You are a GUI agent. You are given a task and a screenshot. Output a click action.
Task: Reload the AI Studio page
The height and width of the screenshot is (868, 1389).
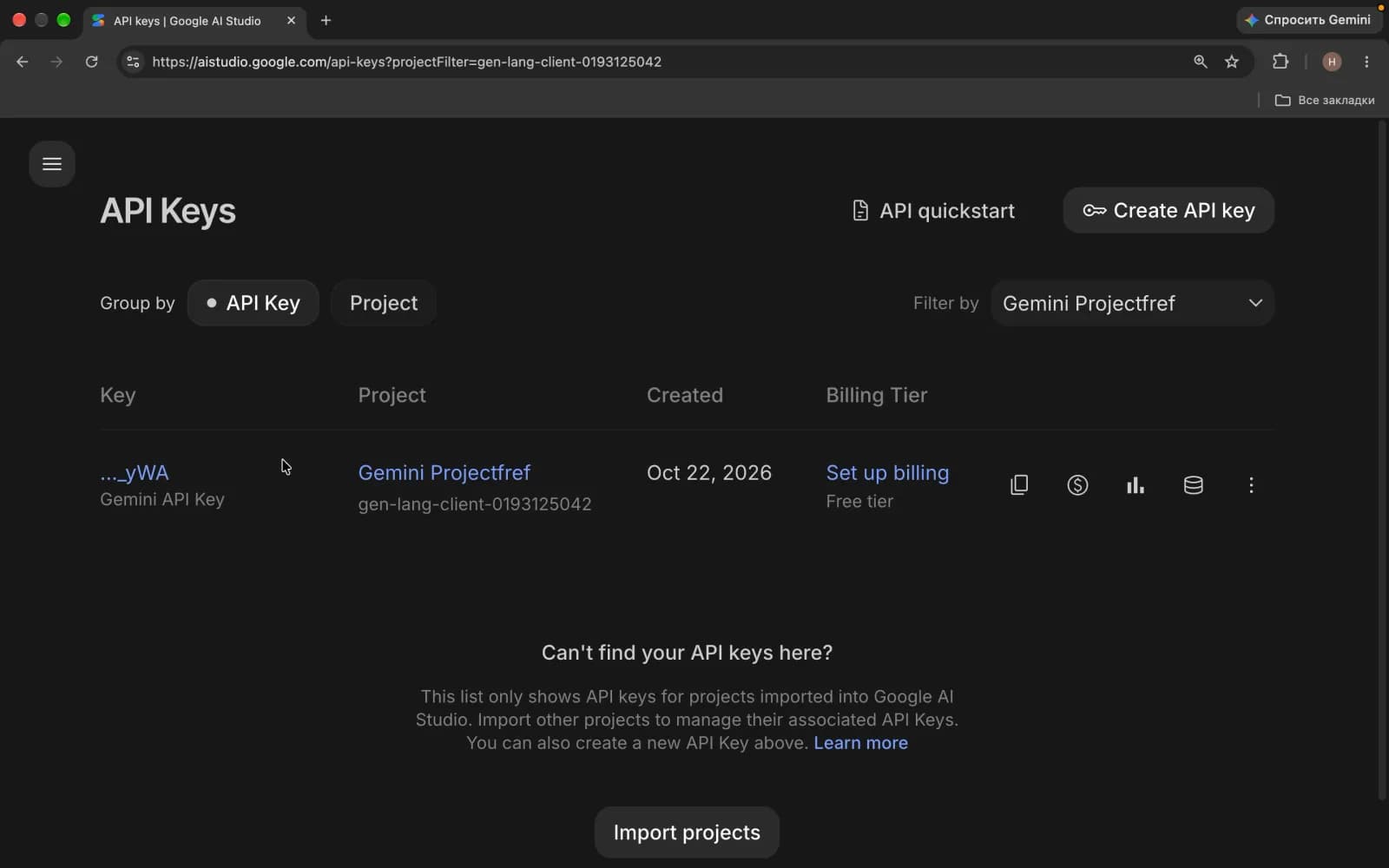91,62
